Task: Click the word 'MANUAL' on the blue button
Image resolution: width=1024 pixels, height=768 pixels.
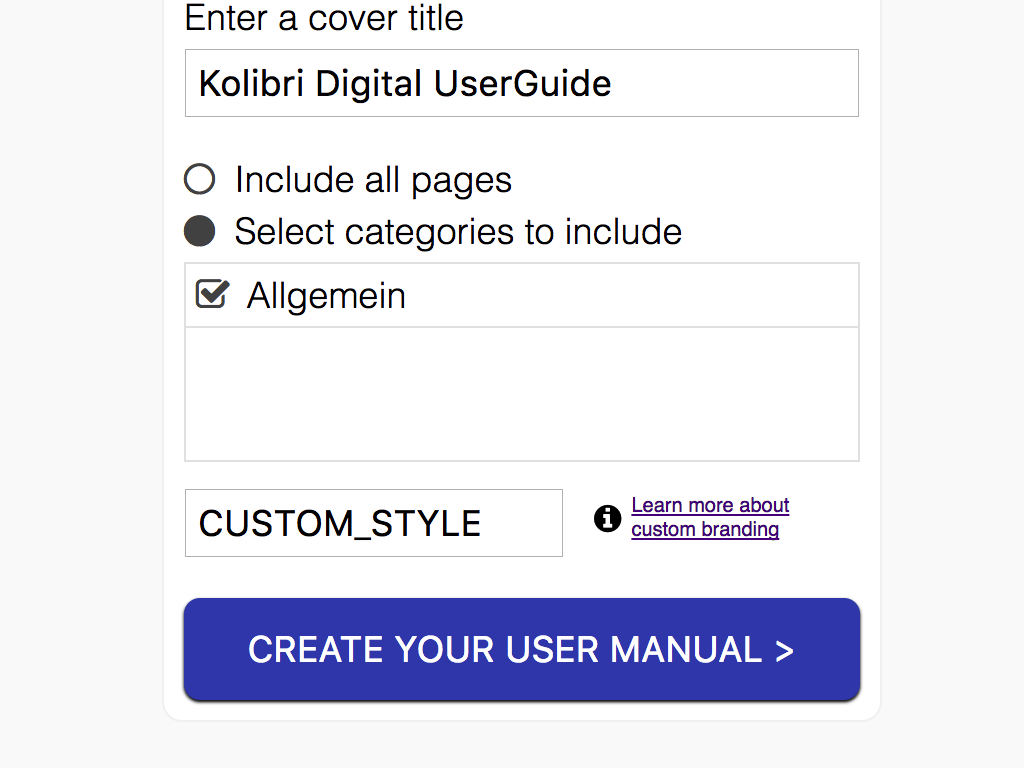Action: 686,650
